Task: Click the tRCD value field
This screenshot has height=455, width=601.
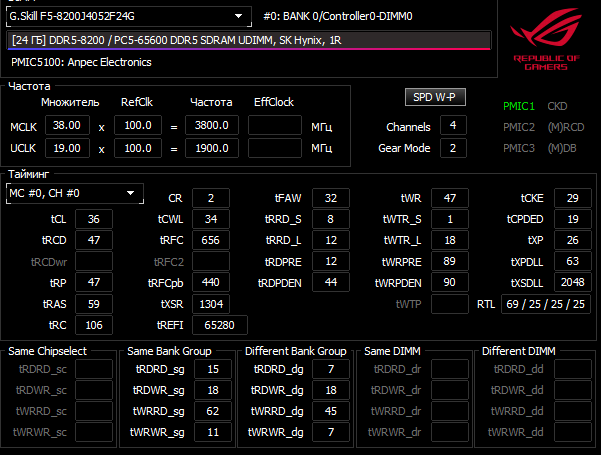Action: pyautogui.click(x=94, y=240)
